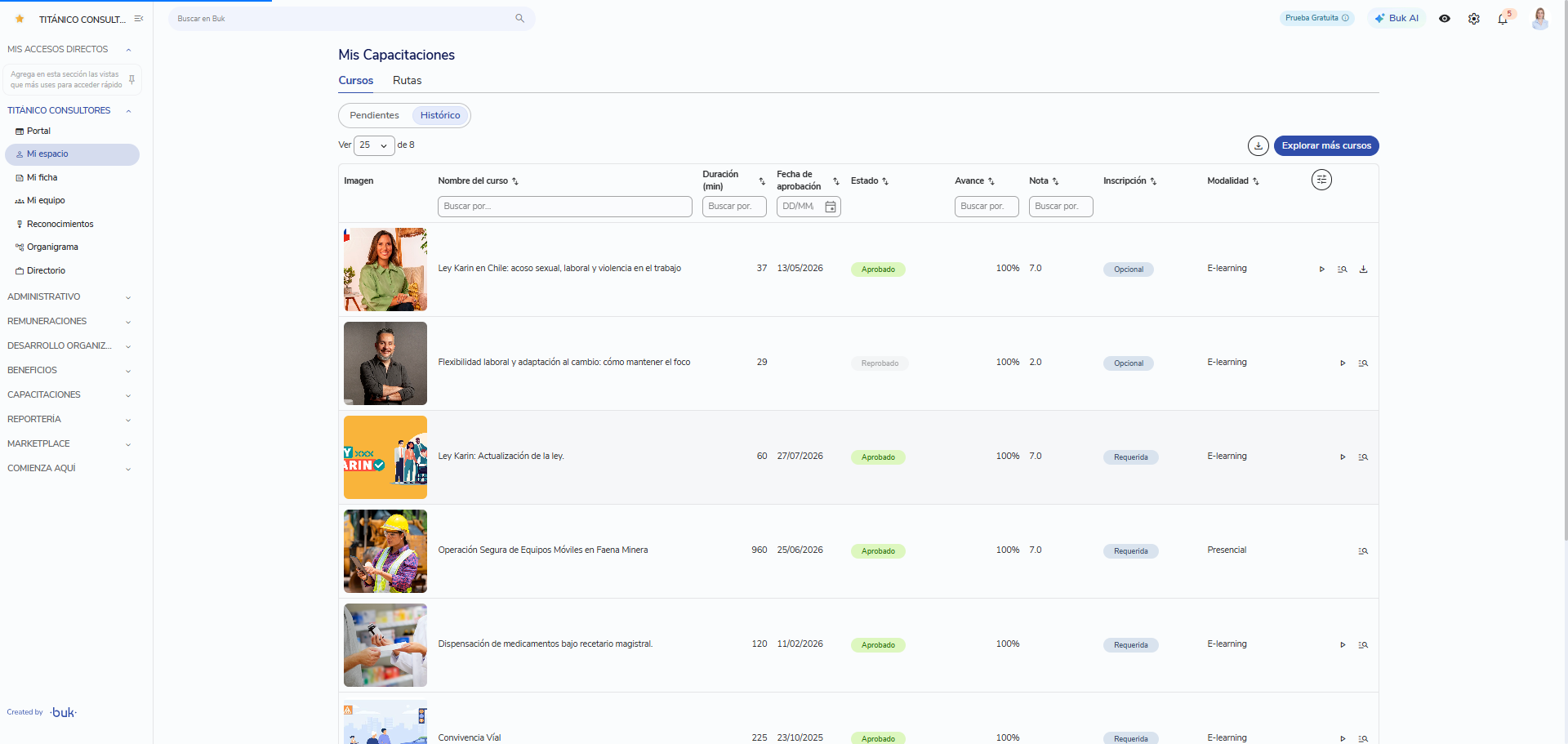The image size is (1568, 744).
Task: Sort by Fecha de aprobación column
Action: pos(836,181)
